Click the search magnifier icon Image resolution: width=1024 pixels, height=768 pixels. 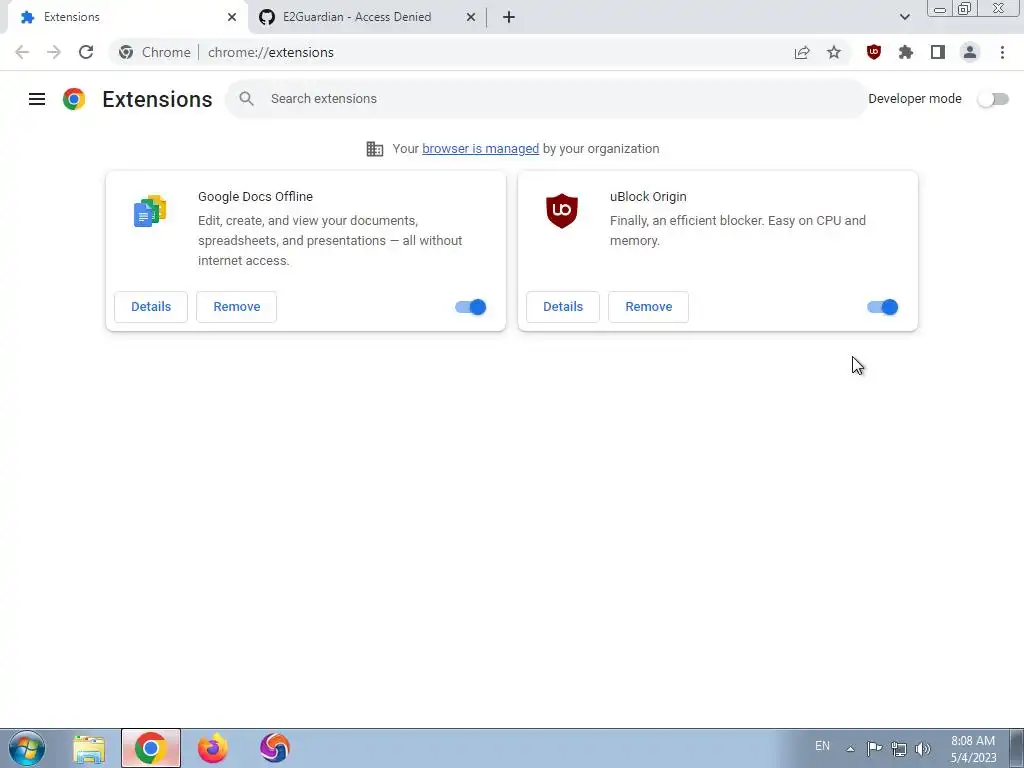point(246,99)
